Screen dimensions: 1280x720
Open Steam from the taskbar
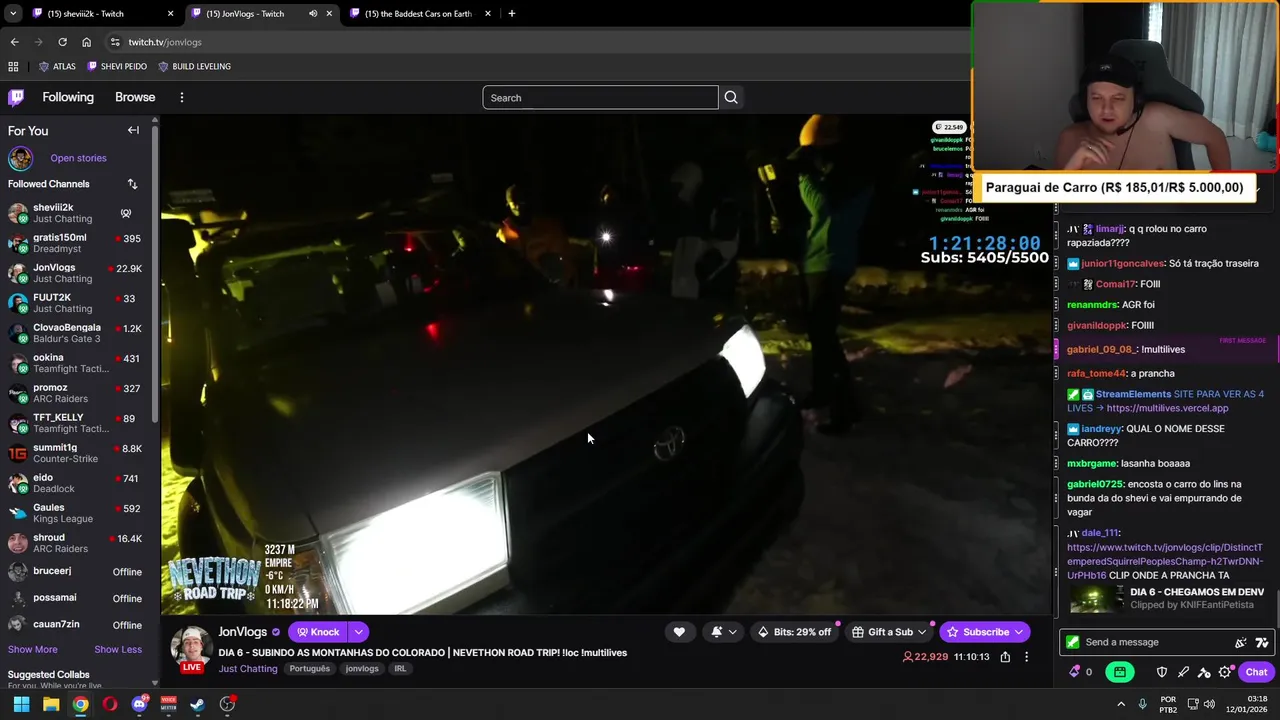(x=198, y=704)
